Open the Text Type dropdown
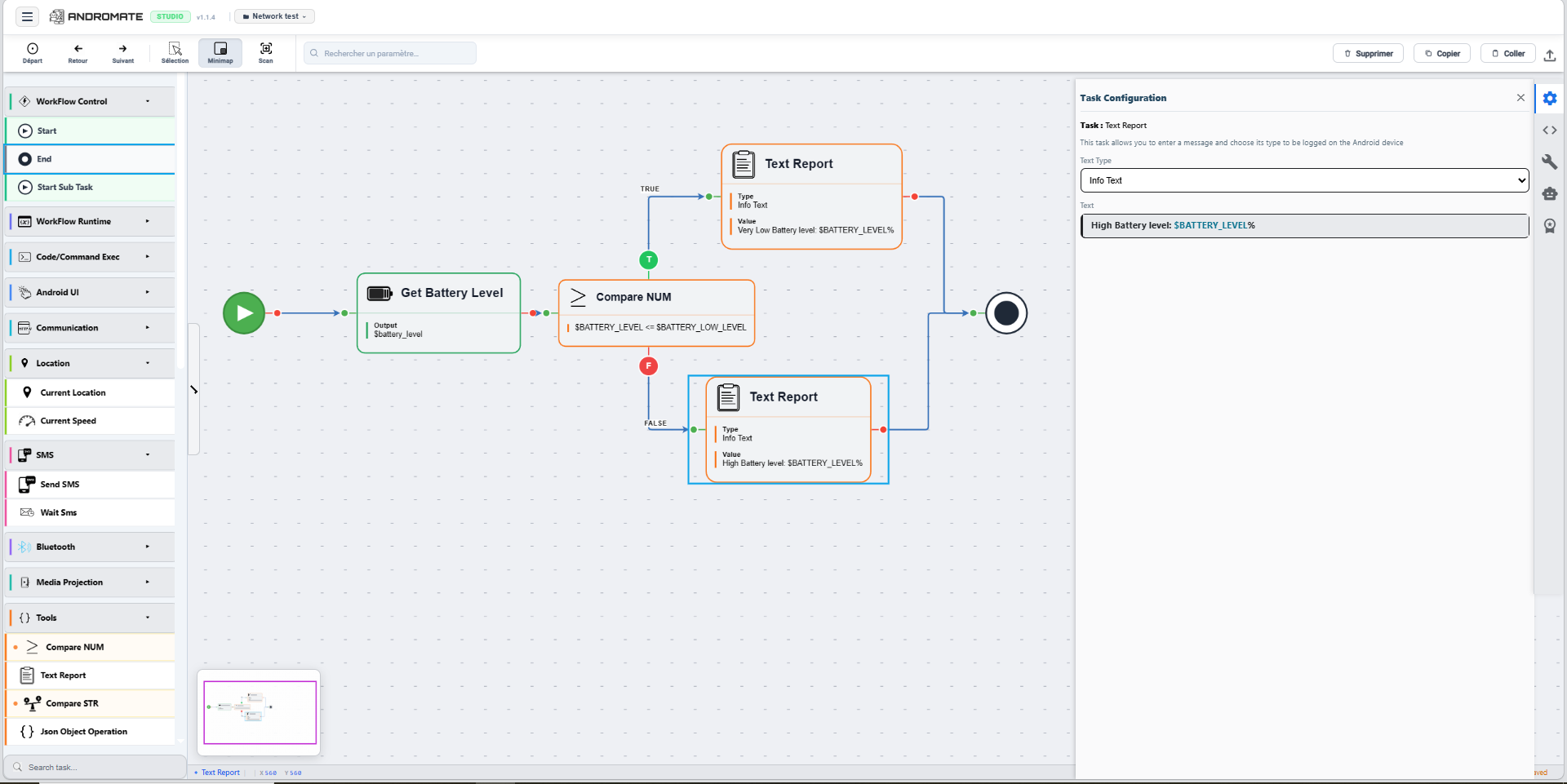 [x=1304, y=180]
